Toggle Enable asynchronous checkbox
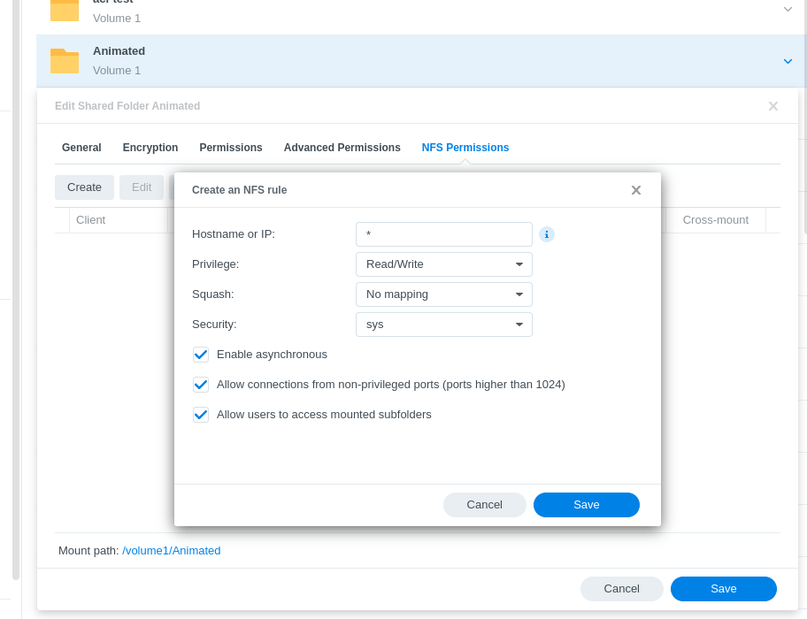 point(201,355)
